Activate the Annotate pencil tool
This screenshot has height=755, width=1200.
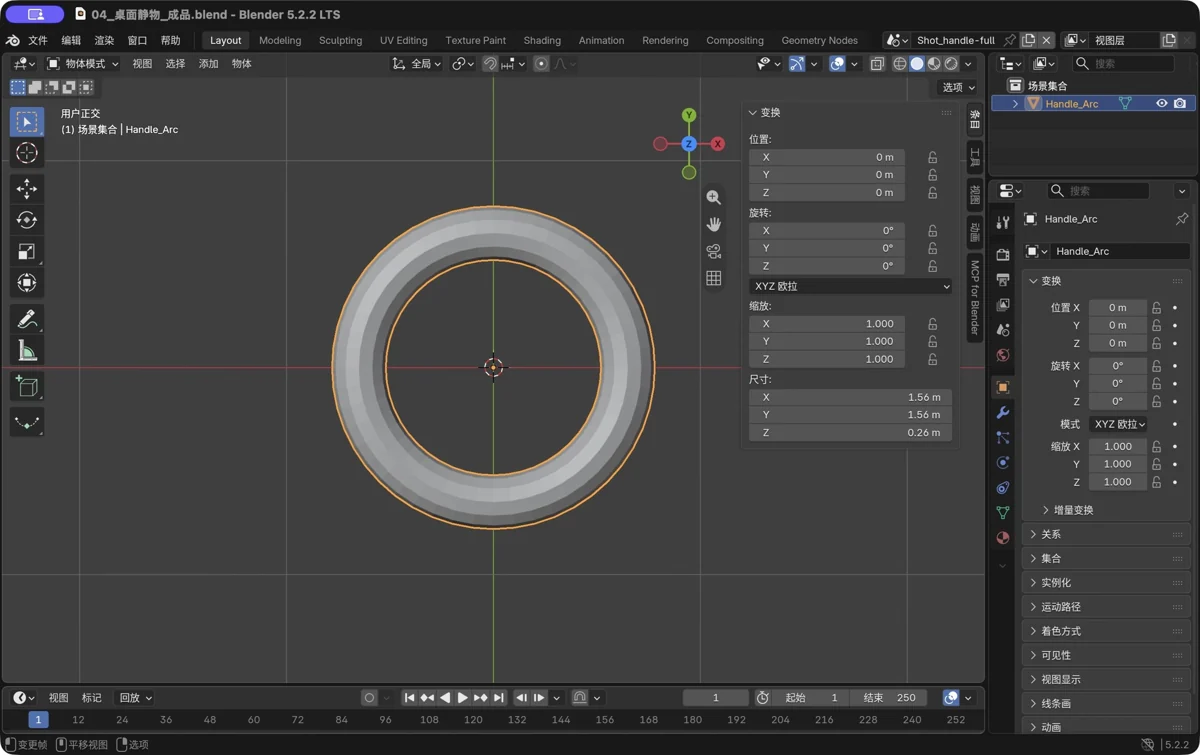[x=27, y=318]
